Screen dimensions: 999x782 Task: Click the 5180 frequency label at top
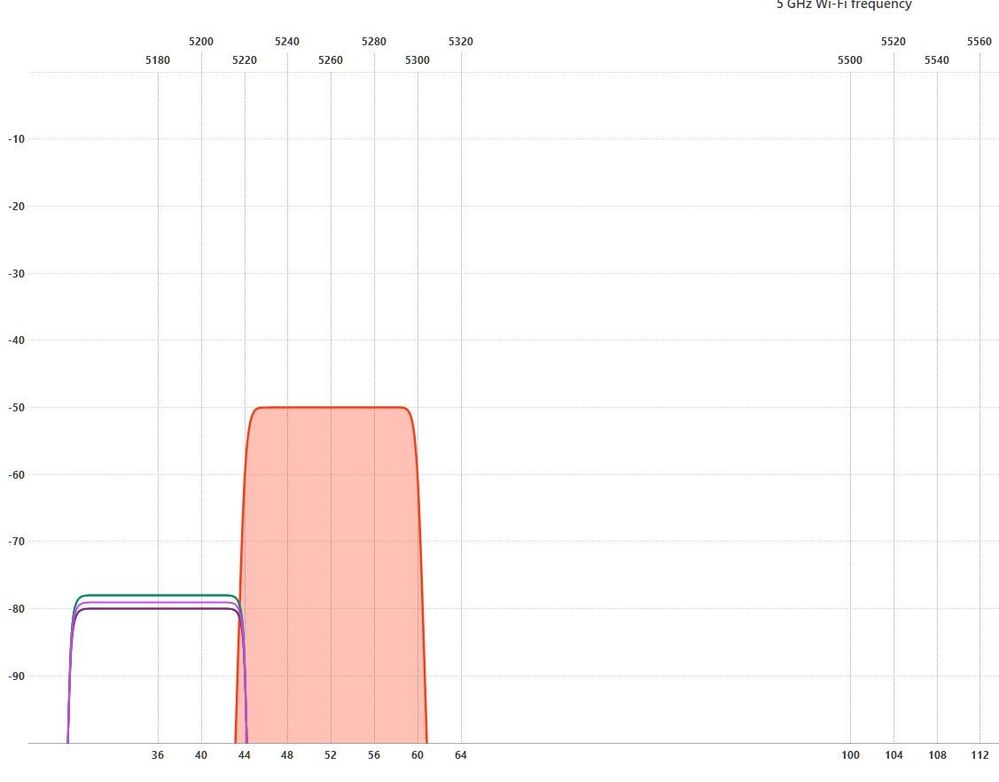(x=158, y=60)
